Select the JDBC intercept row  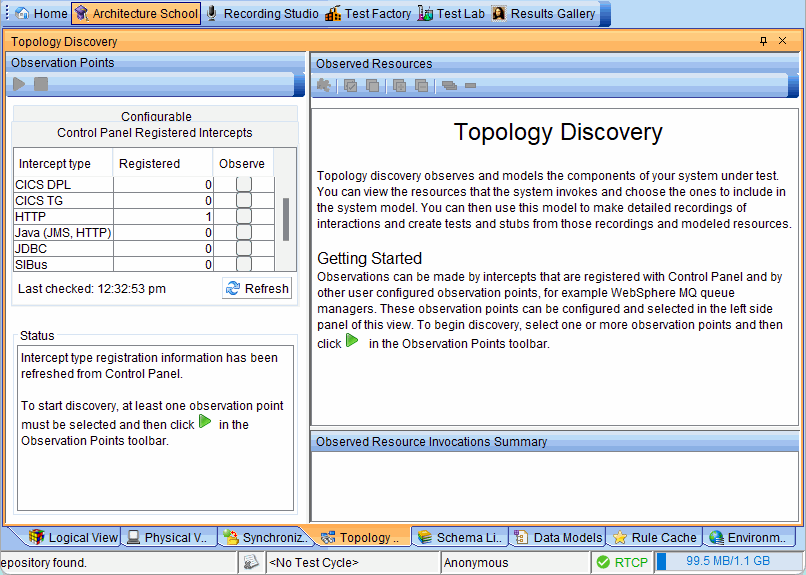point(144,249)
